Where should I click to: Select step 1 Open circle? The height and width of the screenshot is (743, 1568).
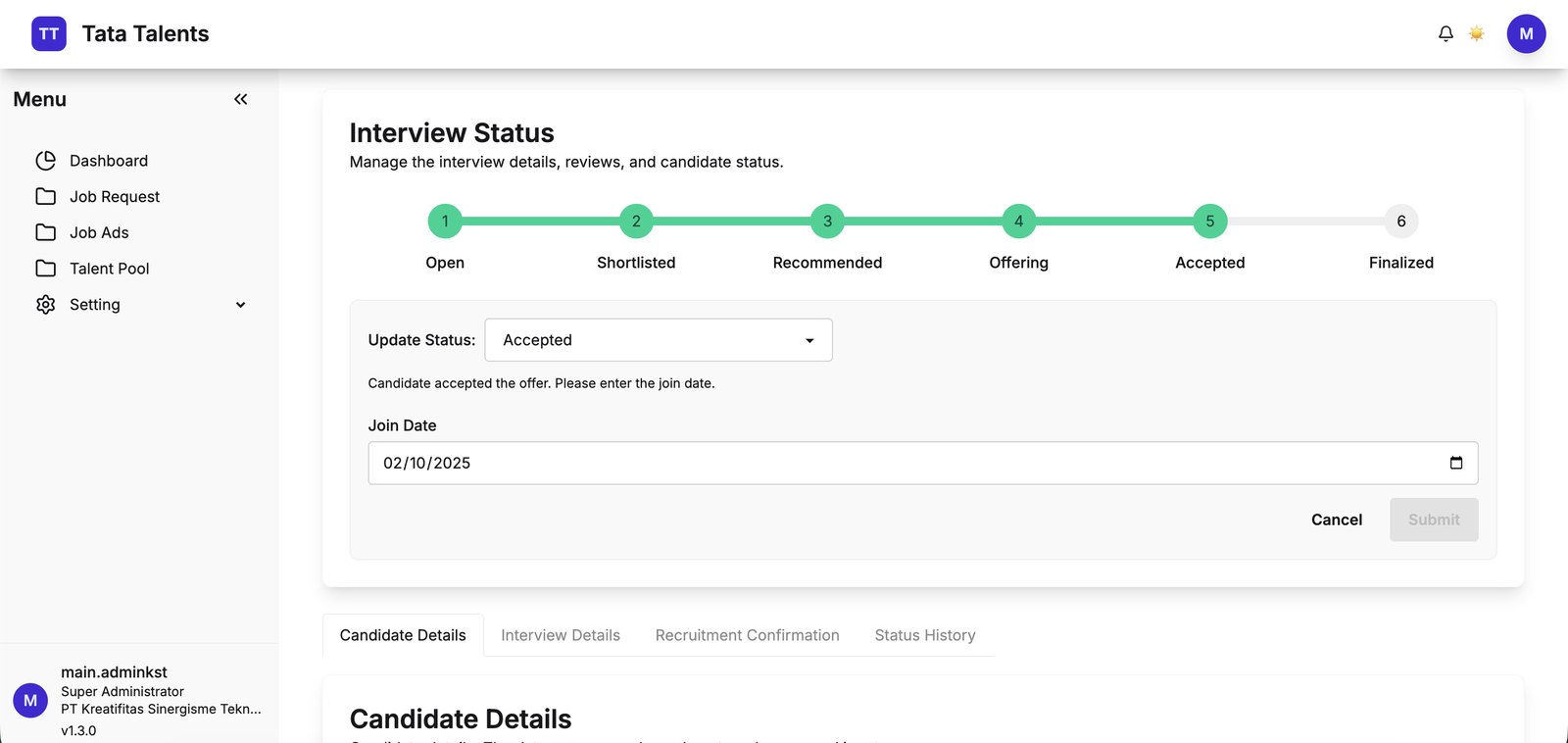445,222
